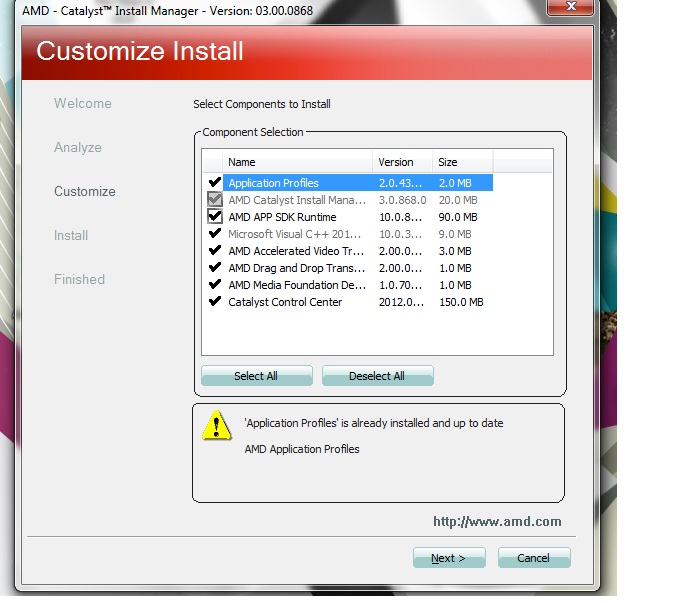Viewport: 677px width, 603px height.
Task: Toggle the Application Profiles checkbox
Action: 215,182
